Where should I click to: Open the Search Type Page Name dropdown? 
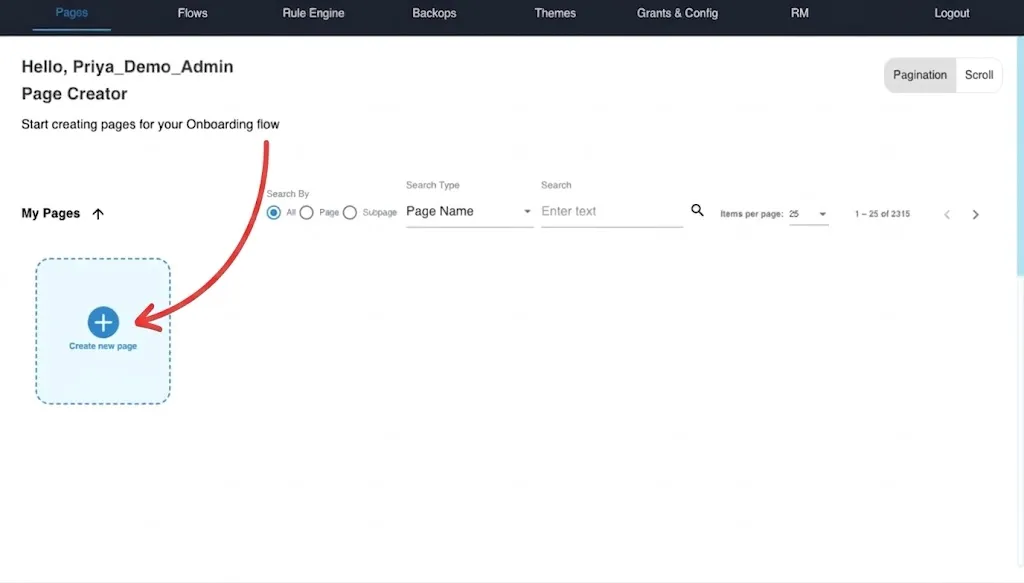pos(469,212)
